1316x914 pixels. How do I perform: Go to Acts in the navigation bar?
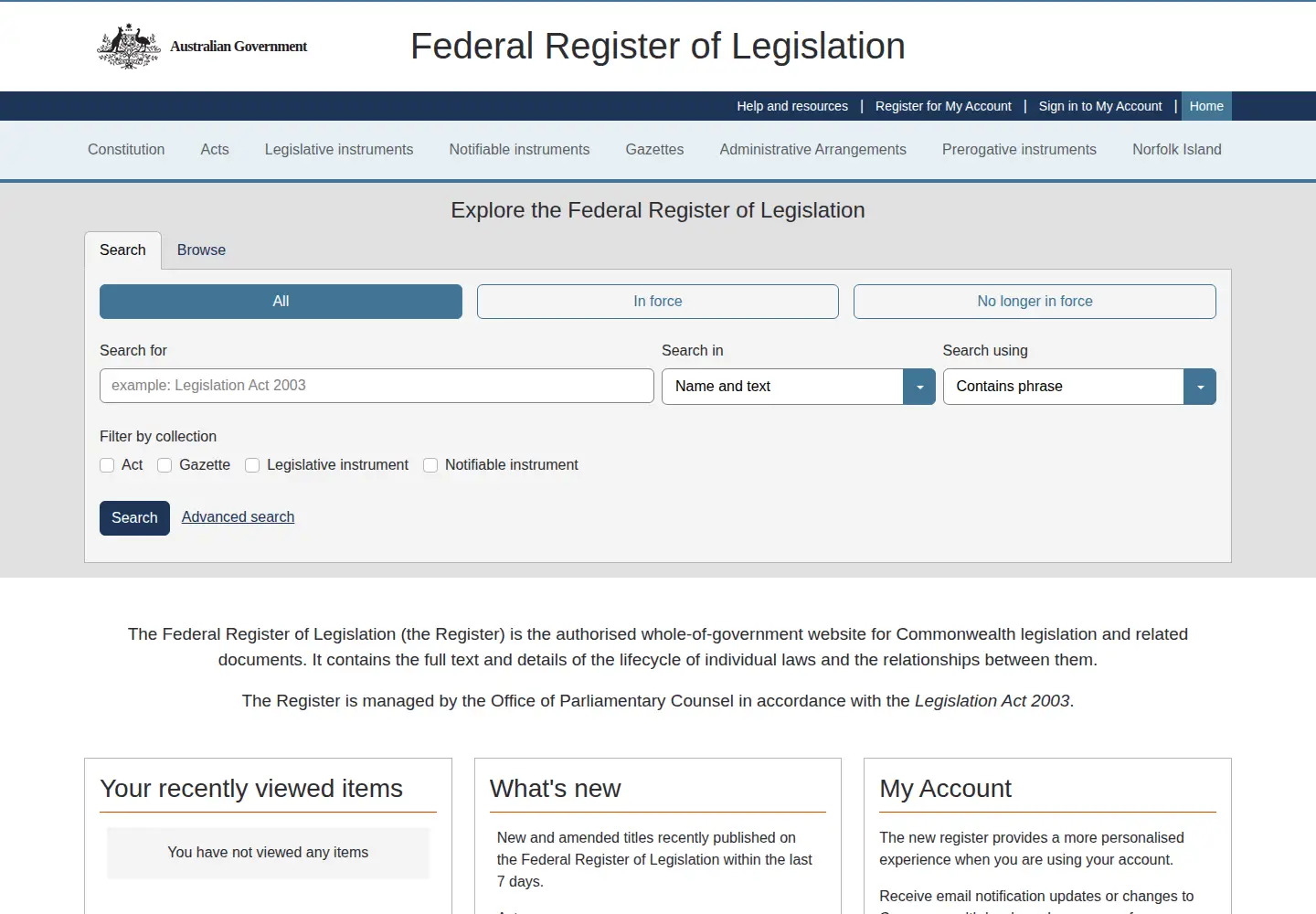[215, 150]
